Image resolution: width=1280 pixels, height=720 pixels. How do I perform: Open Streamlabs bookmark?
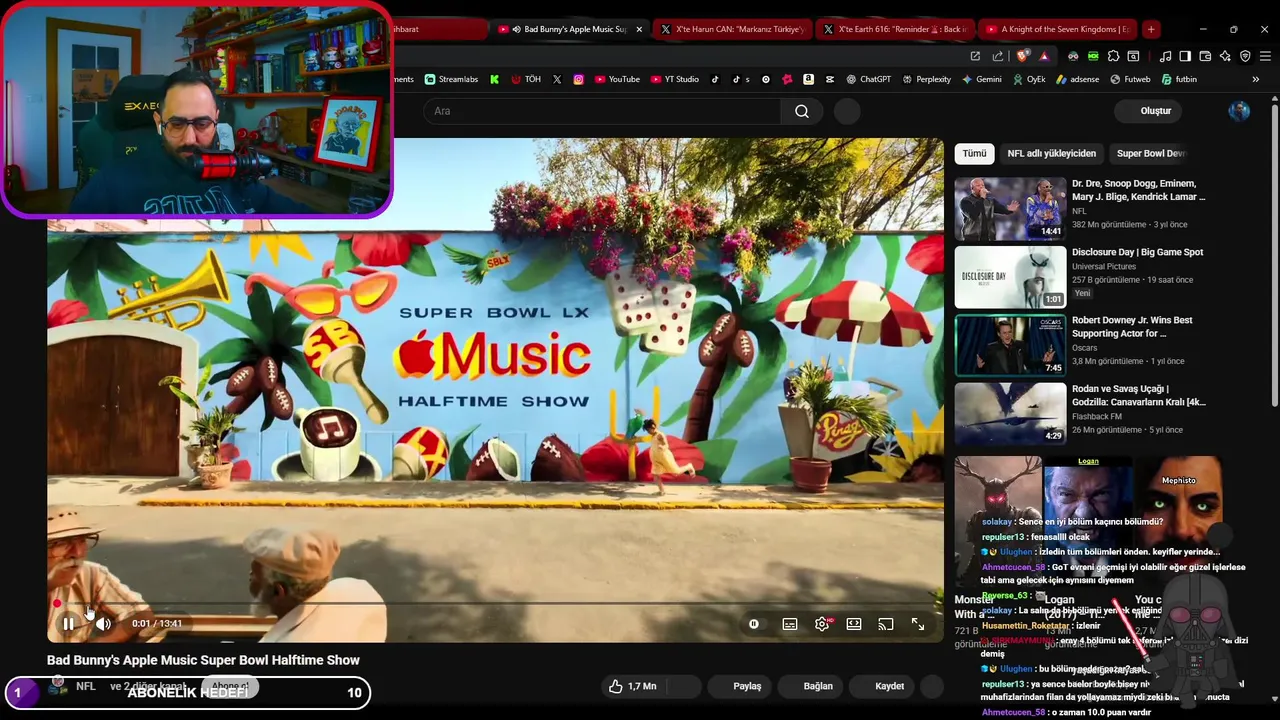click(451, 79)
